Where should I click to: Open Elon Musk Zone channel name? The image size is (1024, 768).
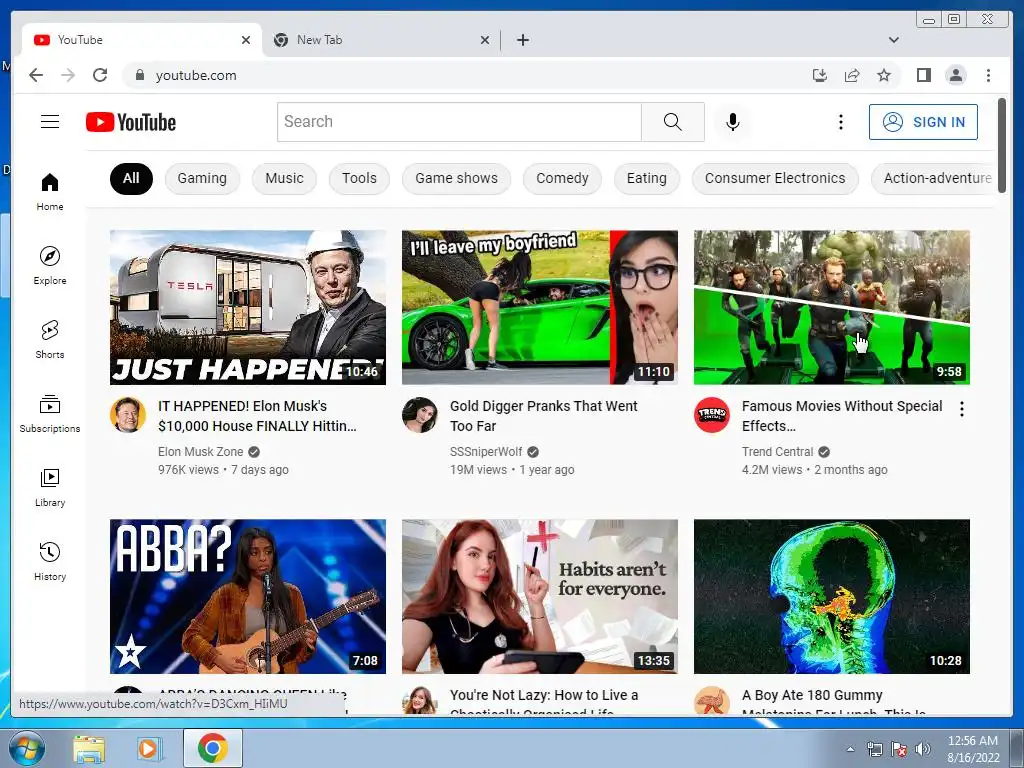(x=200, y=451)
